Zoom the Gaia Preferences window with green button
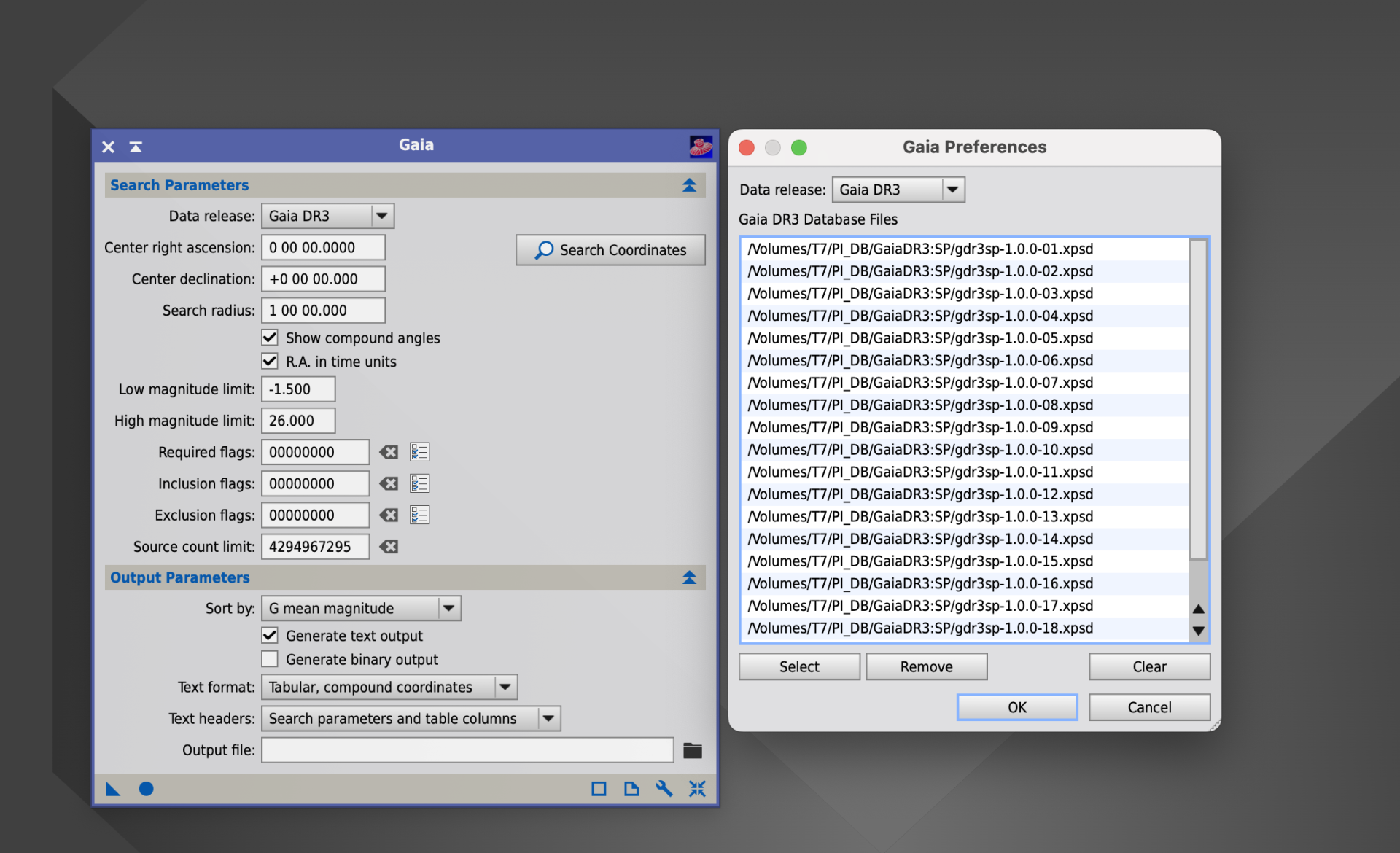Screen dimensions: 1400x853 799,148
